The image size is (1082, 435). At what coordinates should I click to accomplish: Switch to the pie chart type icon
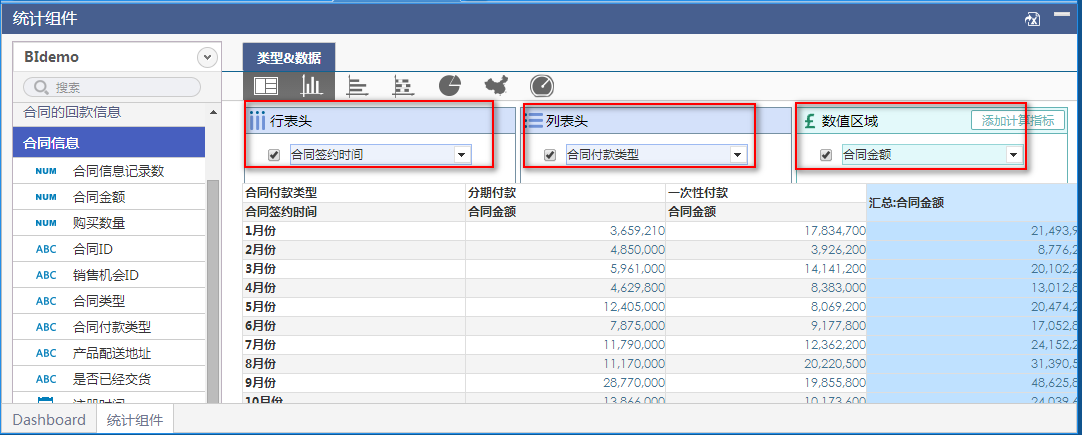point(449,86)
